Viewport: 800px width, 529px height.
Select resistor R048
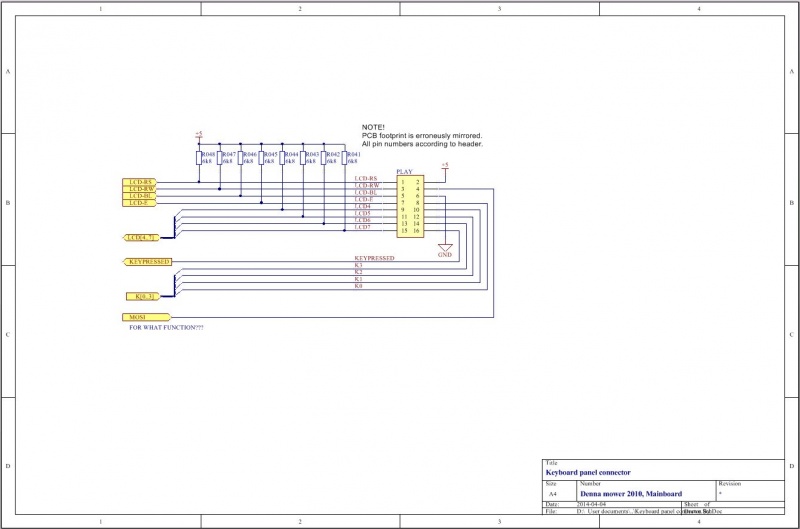pos(199,158)
